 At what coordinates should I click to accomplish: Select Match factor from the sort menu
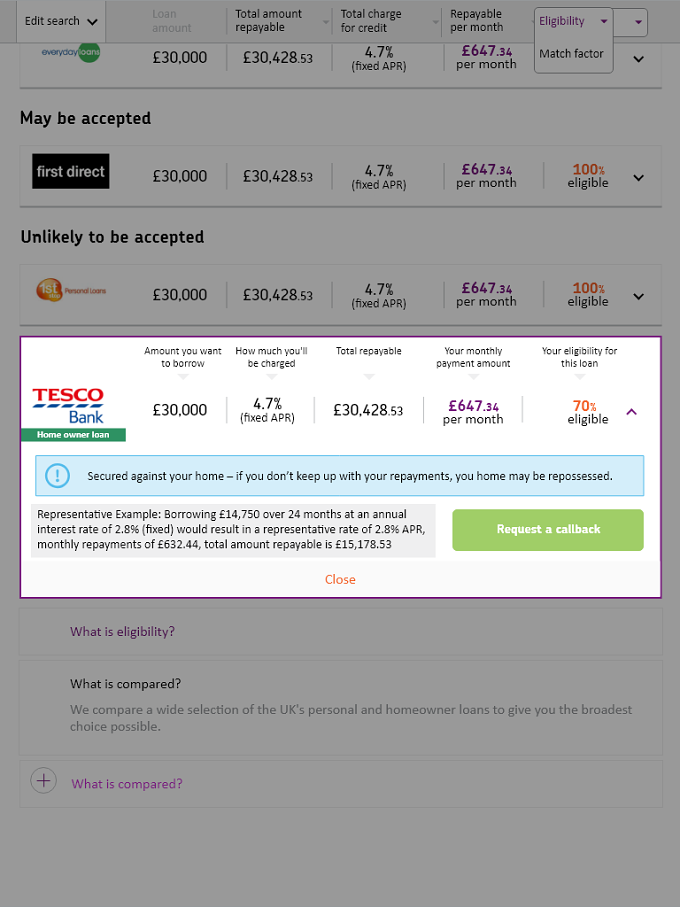[571, 53]
